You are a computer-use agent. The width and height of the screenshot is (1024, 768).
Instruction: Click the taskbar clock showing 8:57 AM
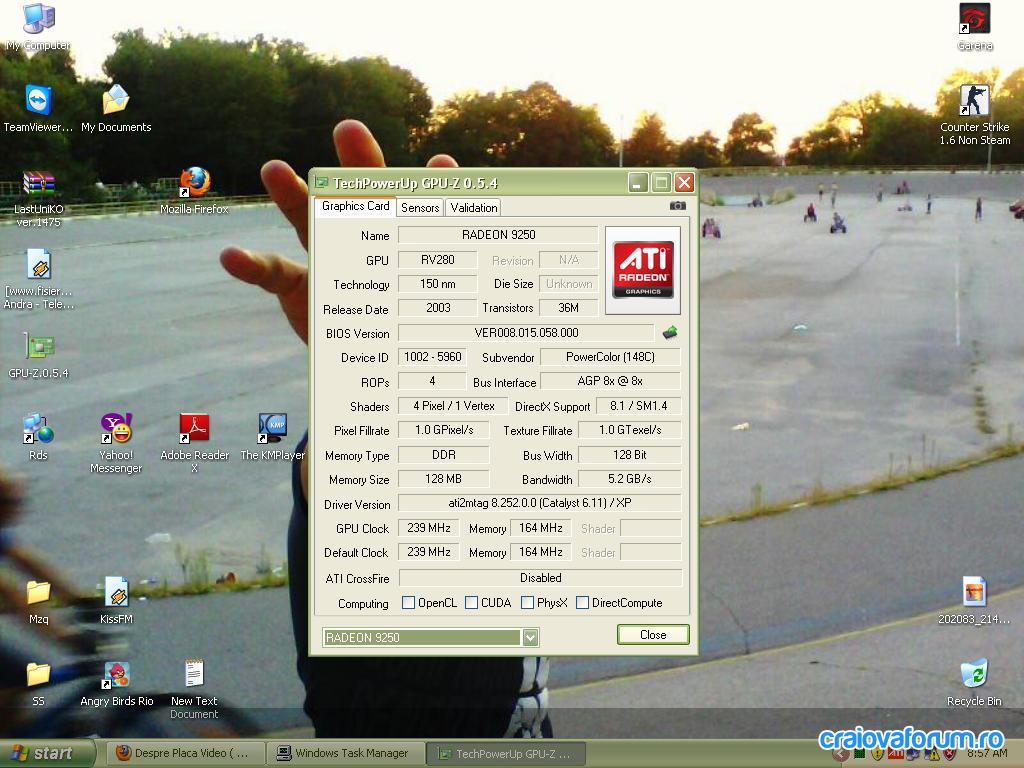987,754
